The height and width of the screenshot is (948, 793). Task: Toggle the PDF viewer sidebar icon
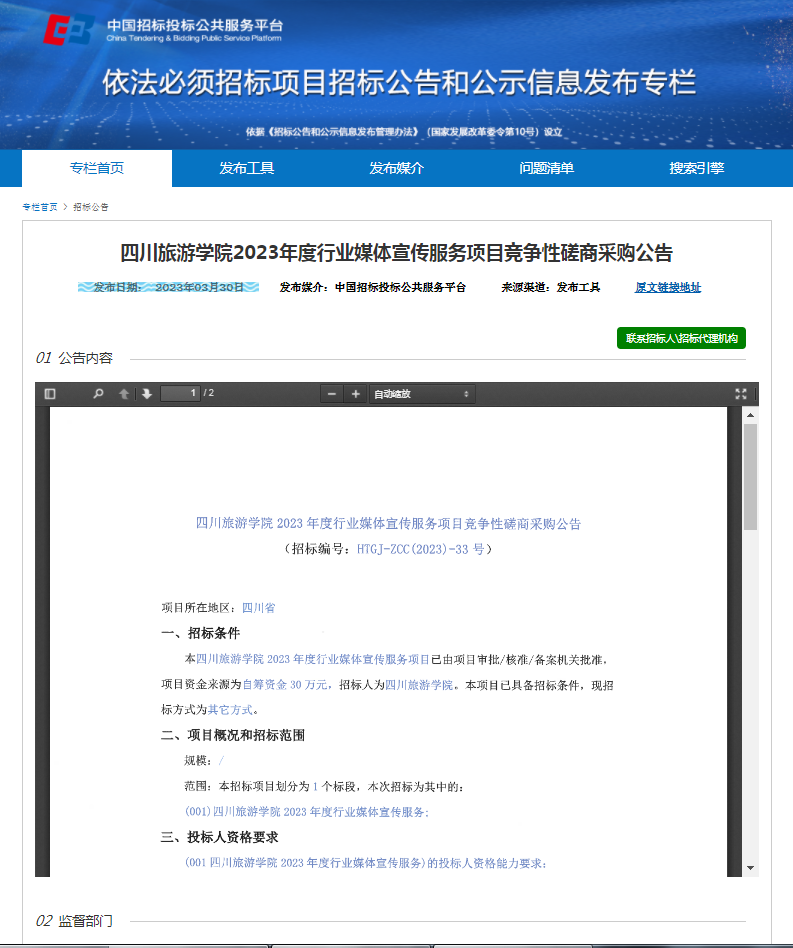click(50, 394)
